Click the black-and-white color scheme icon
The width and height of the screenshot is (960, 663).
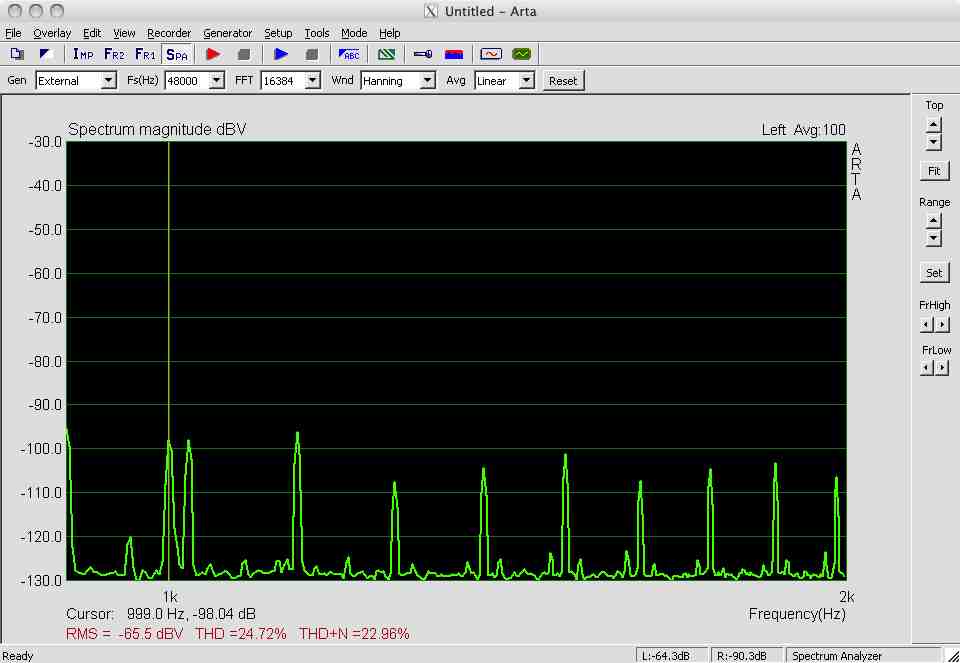pos(45,54)
